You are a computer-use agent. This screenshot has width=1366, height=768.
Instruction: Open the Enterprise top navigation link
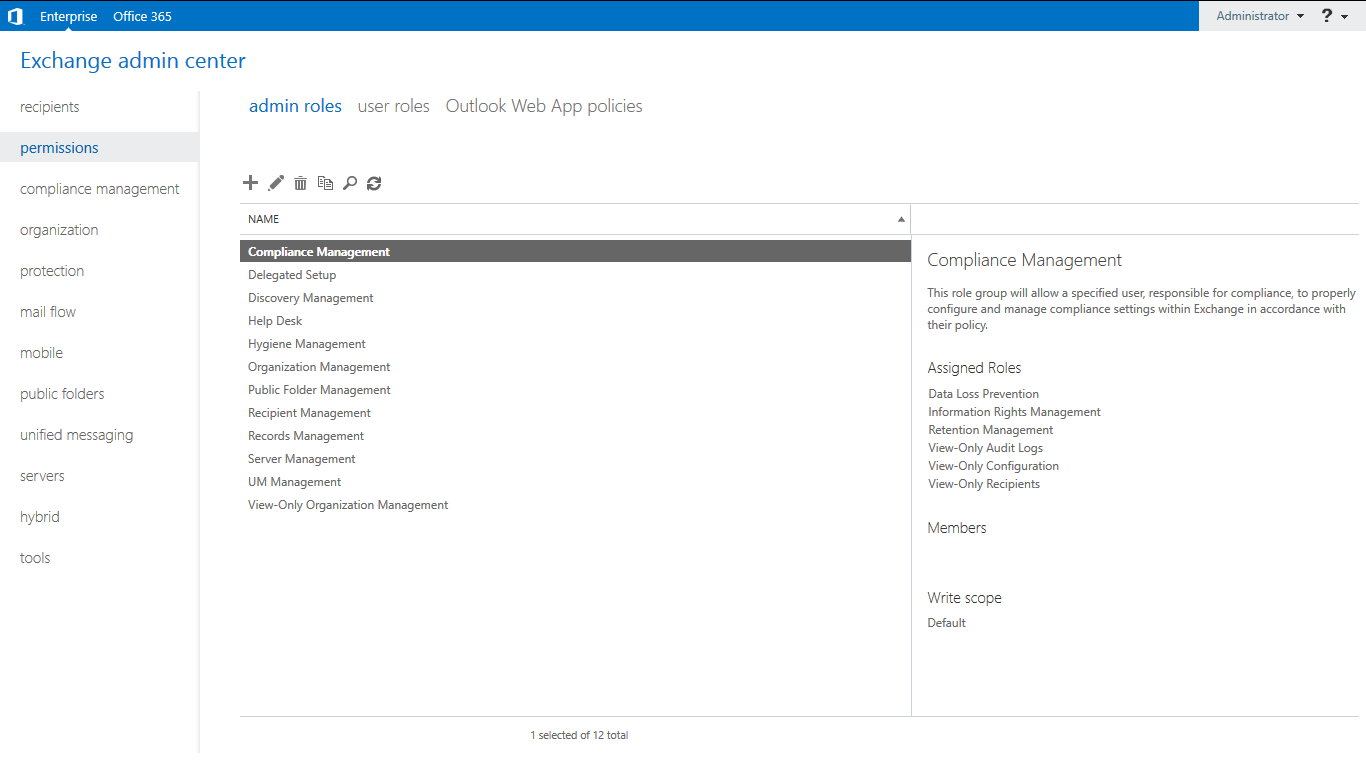(69, 16)
